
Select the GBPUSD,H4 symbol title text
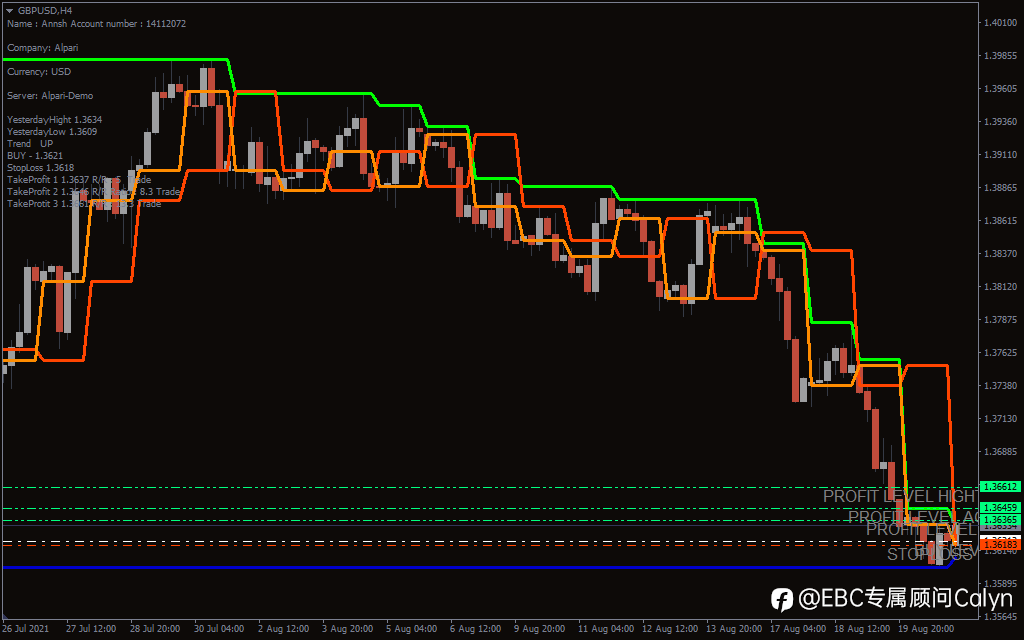tap(45, 10)
